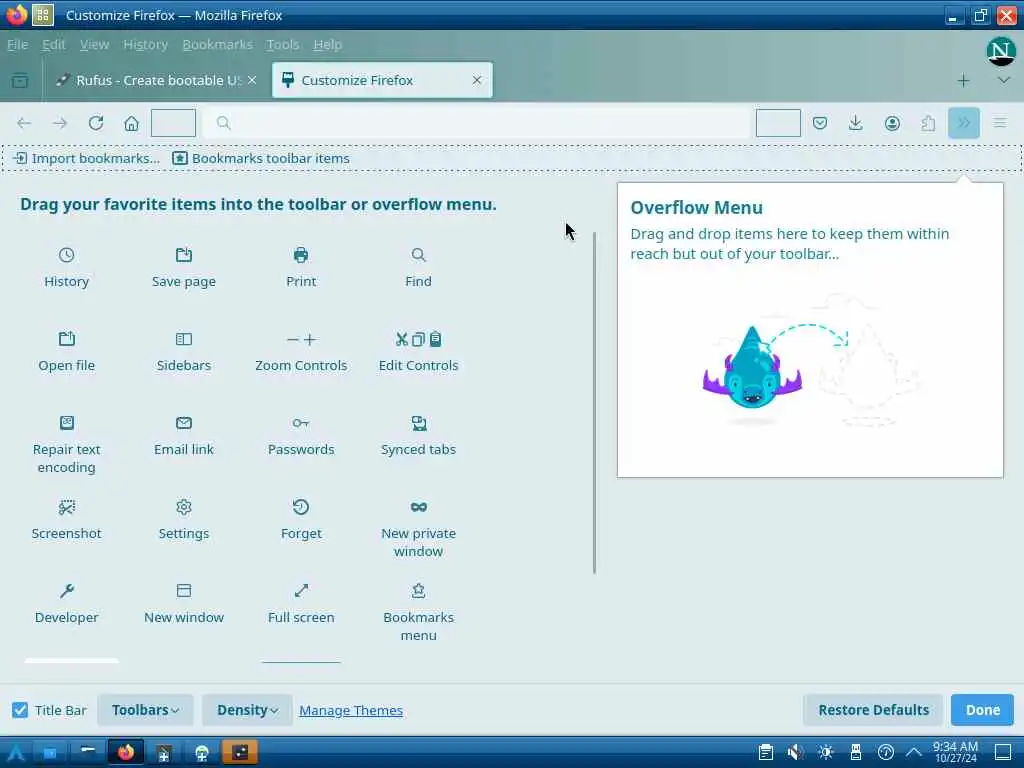
Task: Click the Extensions puzzle icon
Action: 928,123
